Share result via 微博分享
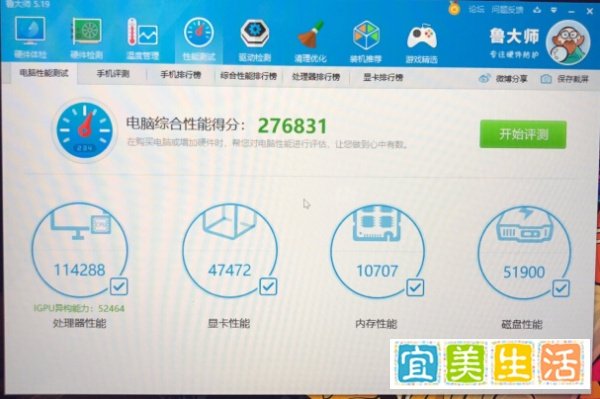Screen dimensions: 600x399 (x=503, y=79)
